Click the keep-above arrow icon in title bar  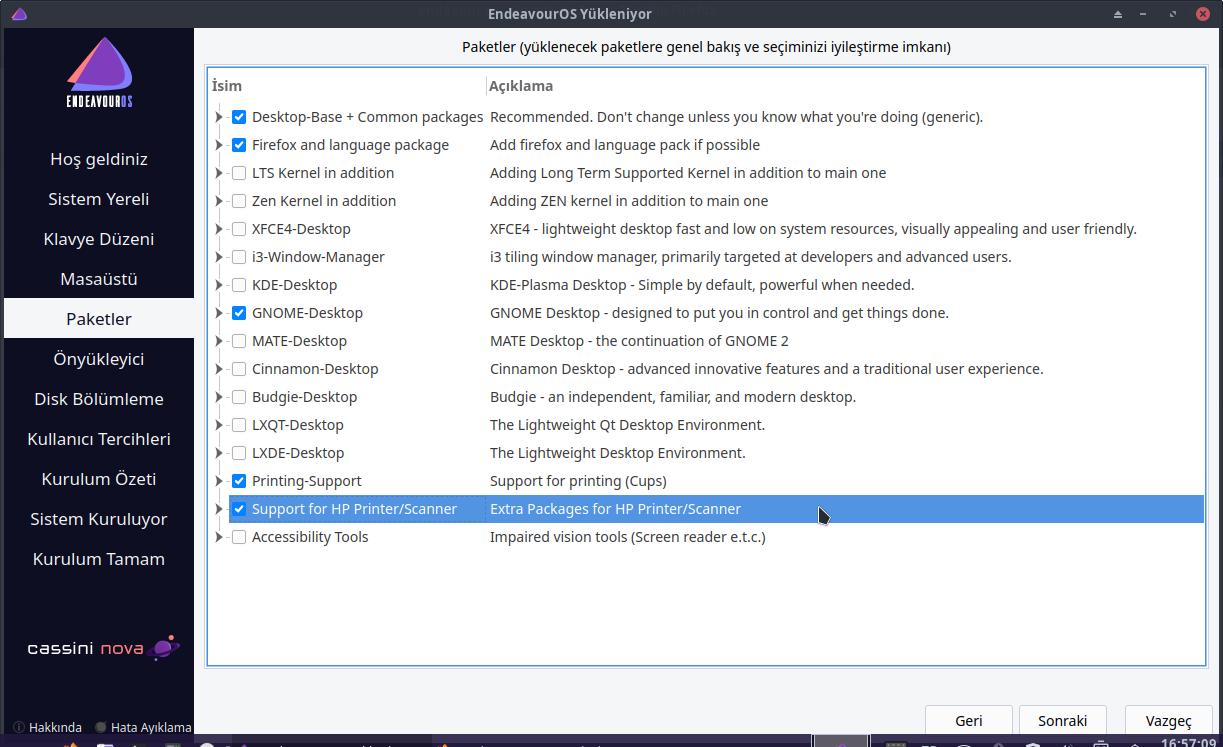click(1118, 14)
